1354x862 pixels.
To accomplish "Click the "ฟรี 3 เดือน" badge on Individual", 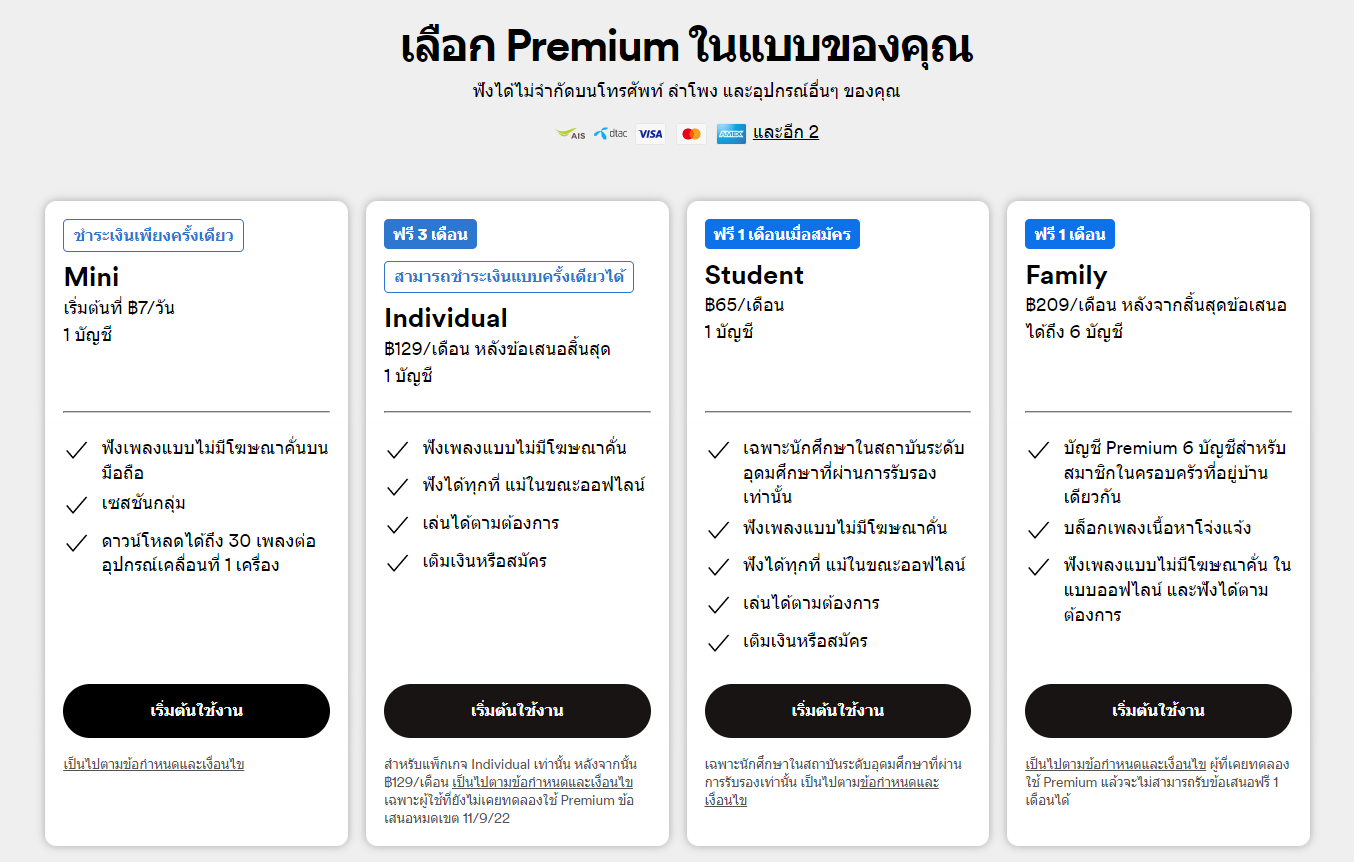I will [430, 235].
